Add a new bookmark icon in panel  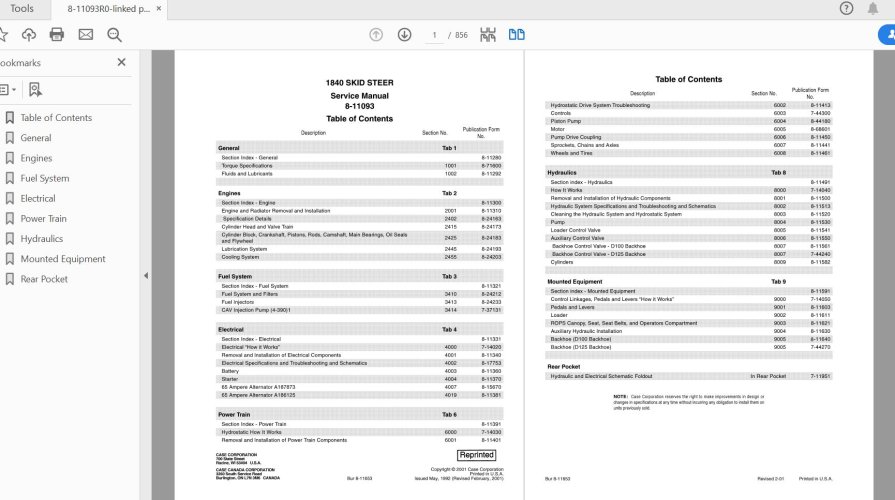(35, 89)
